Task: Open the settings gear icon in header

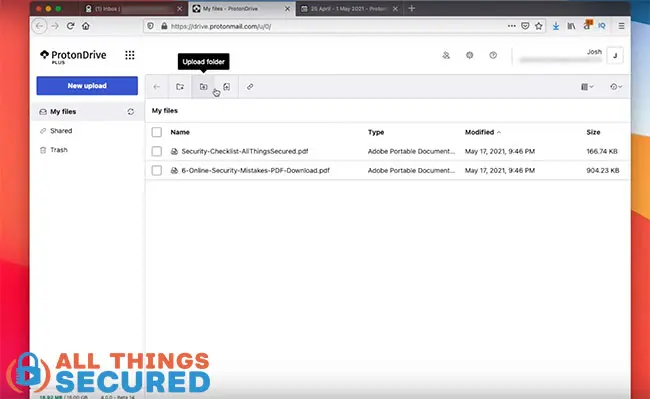Action: pos(469,55)
